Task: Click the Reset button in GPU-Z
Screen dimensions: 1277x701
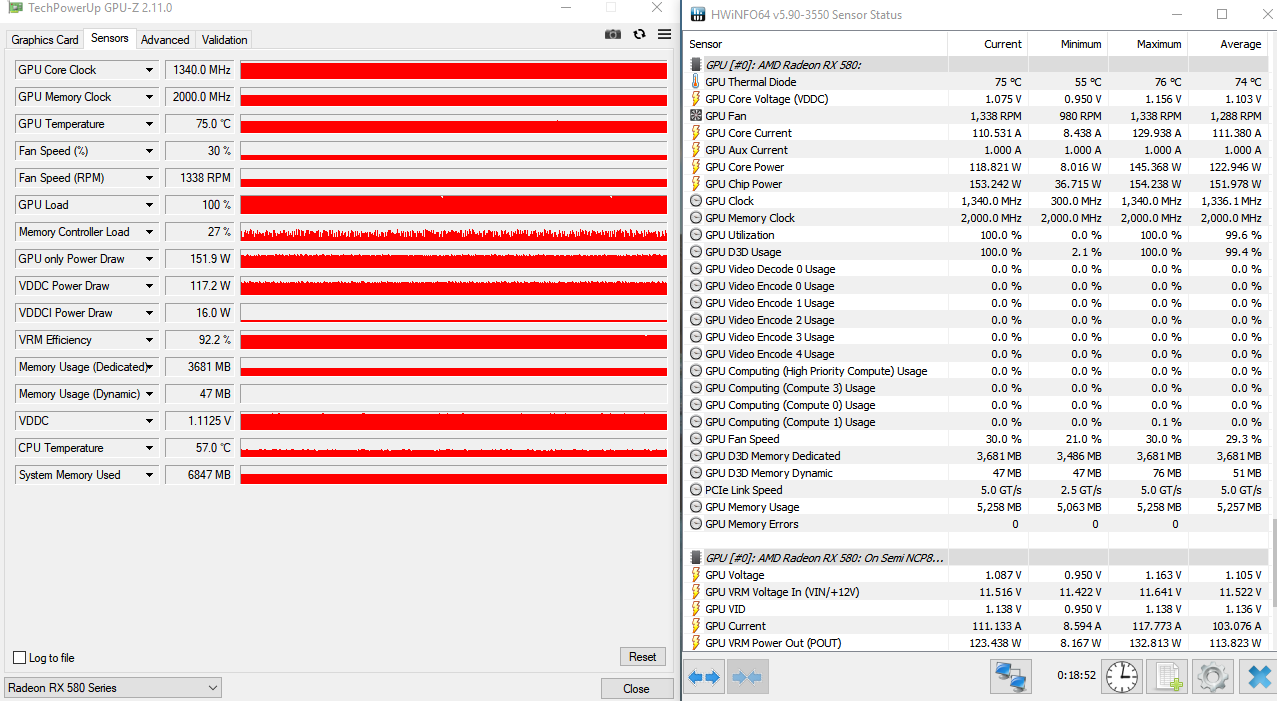Action: click(x=643, y=657)
